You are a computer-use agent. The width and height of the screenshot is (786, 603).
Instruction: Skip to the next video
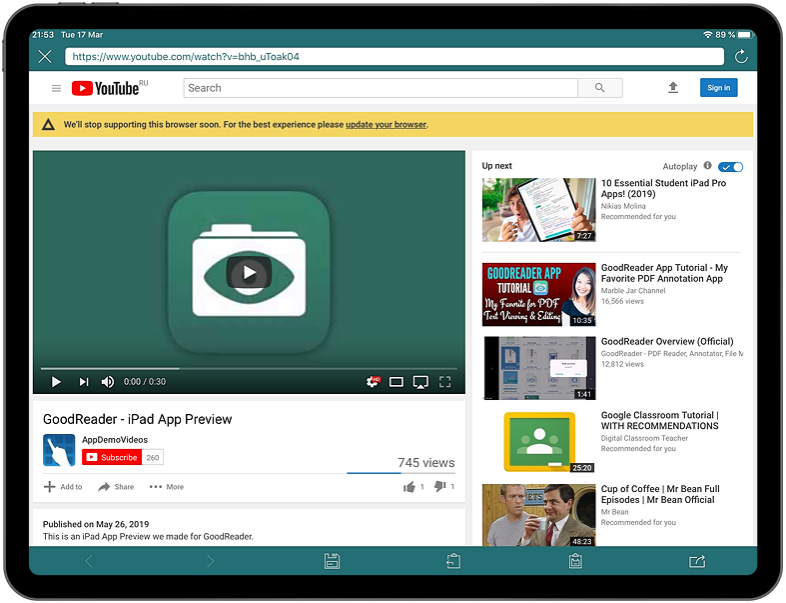[x=84, y=382]
